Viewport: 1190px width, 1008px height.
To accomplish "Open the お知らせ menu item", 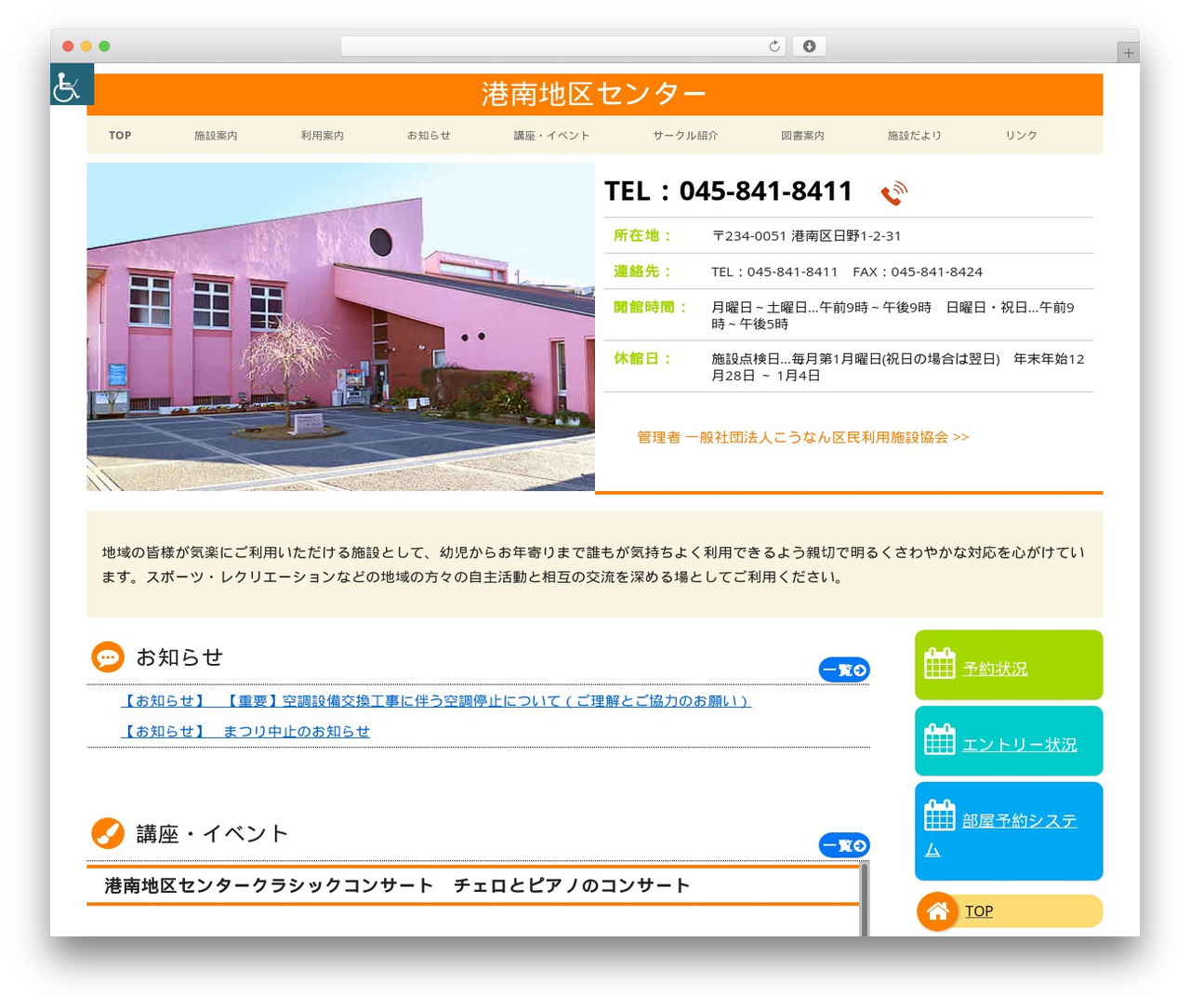I will pos(429,136).
